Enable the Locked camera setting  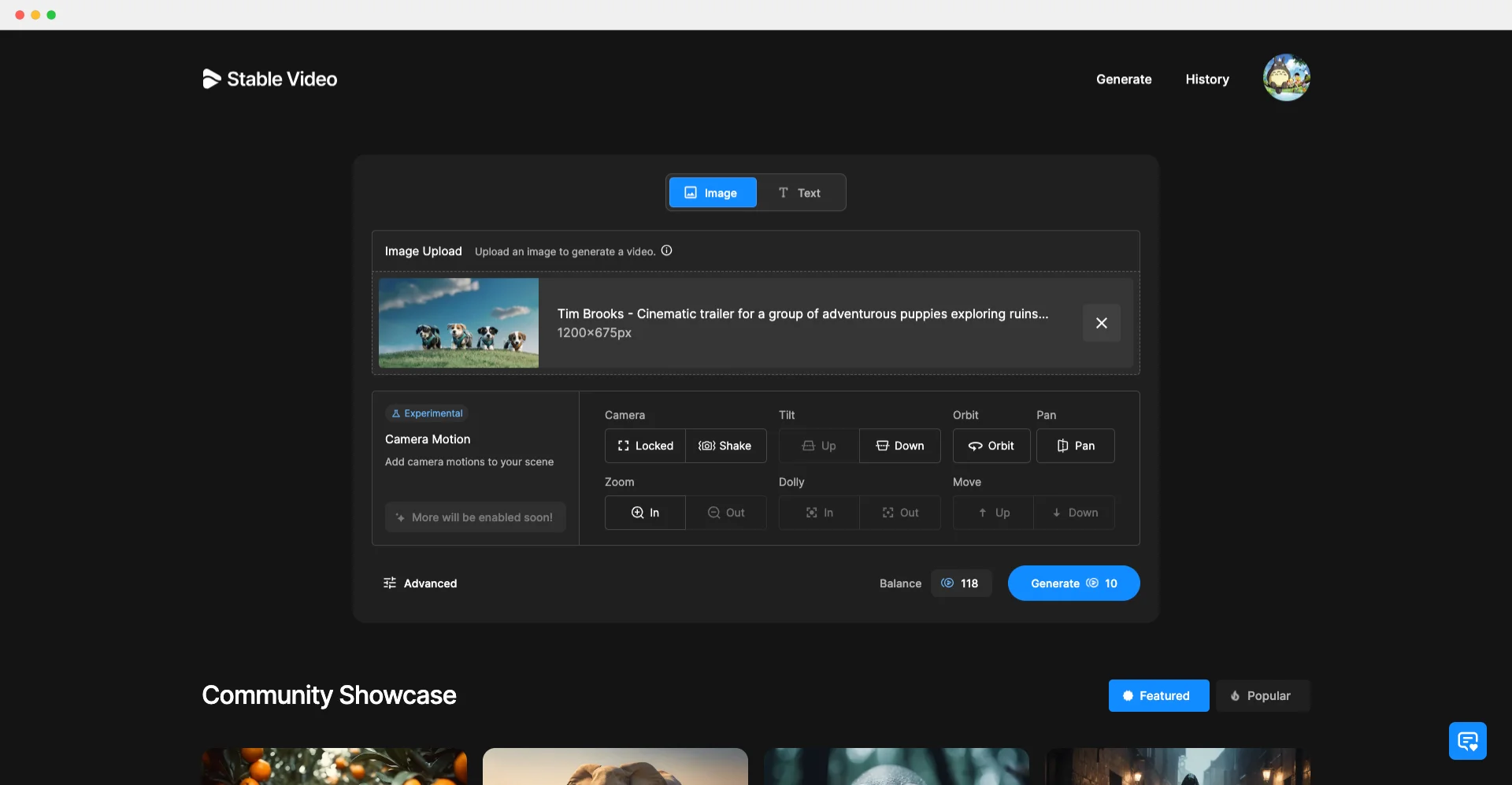[644, 446]
